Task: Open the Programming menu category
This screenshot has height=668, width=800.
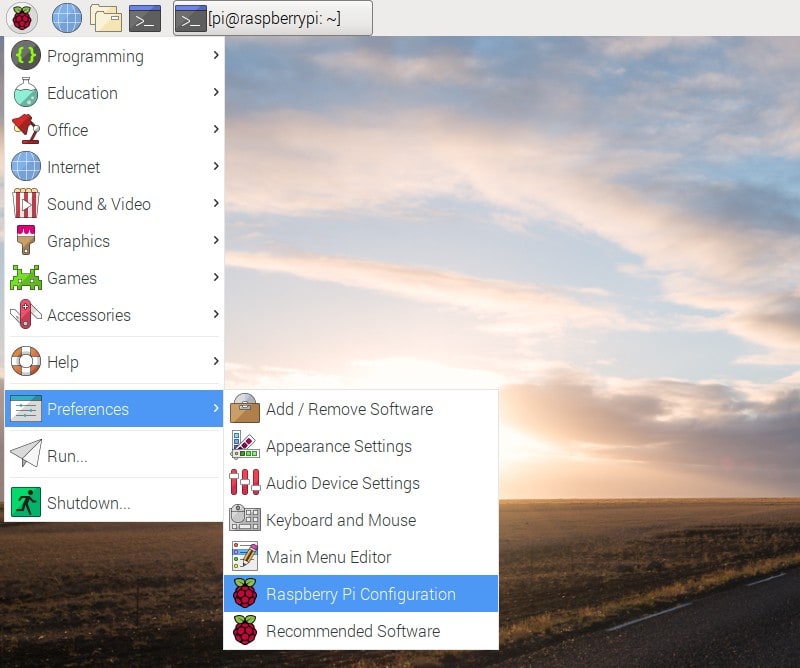Action: click(x=114, y=56)
